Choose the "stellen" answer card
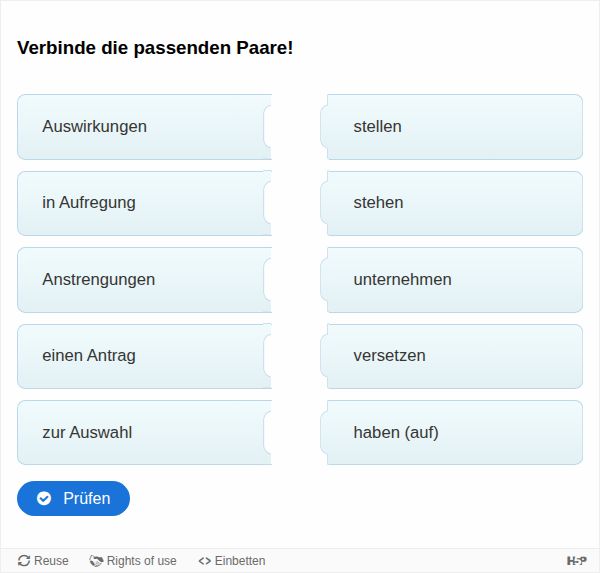The width and height of the screenshot is (600, 573). [x=454, y=127]
